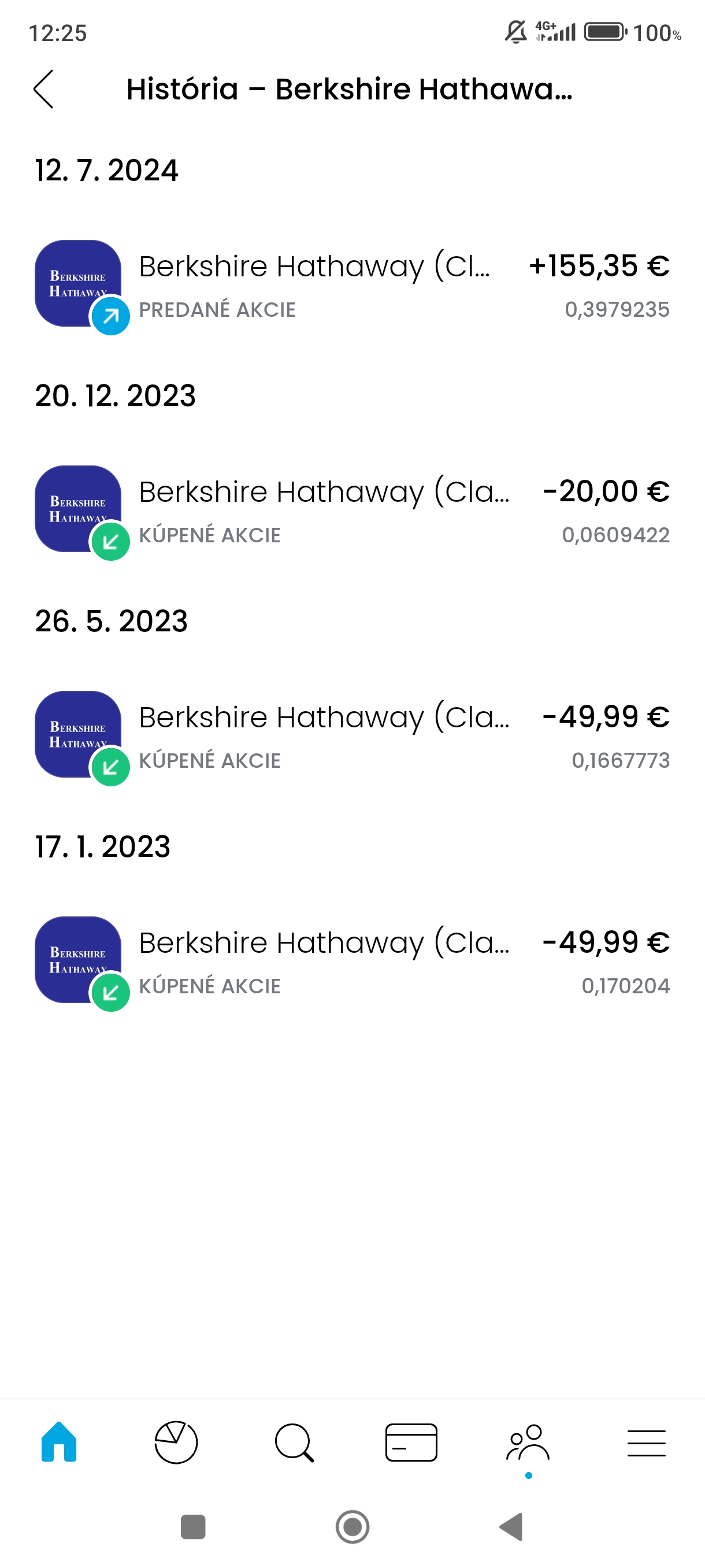Open the Home tab house icon
Image resolution: width=705 pixels, height=1568 pixels.
pyautogui.click(x=59, y=1441)
